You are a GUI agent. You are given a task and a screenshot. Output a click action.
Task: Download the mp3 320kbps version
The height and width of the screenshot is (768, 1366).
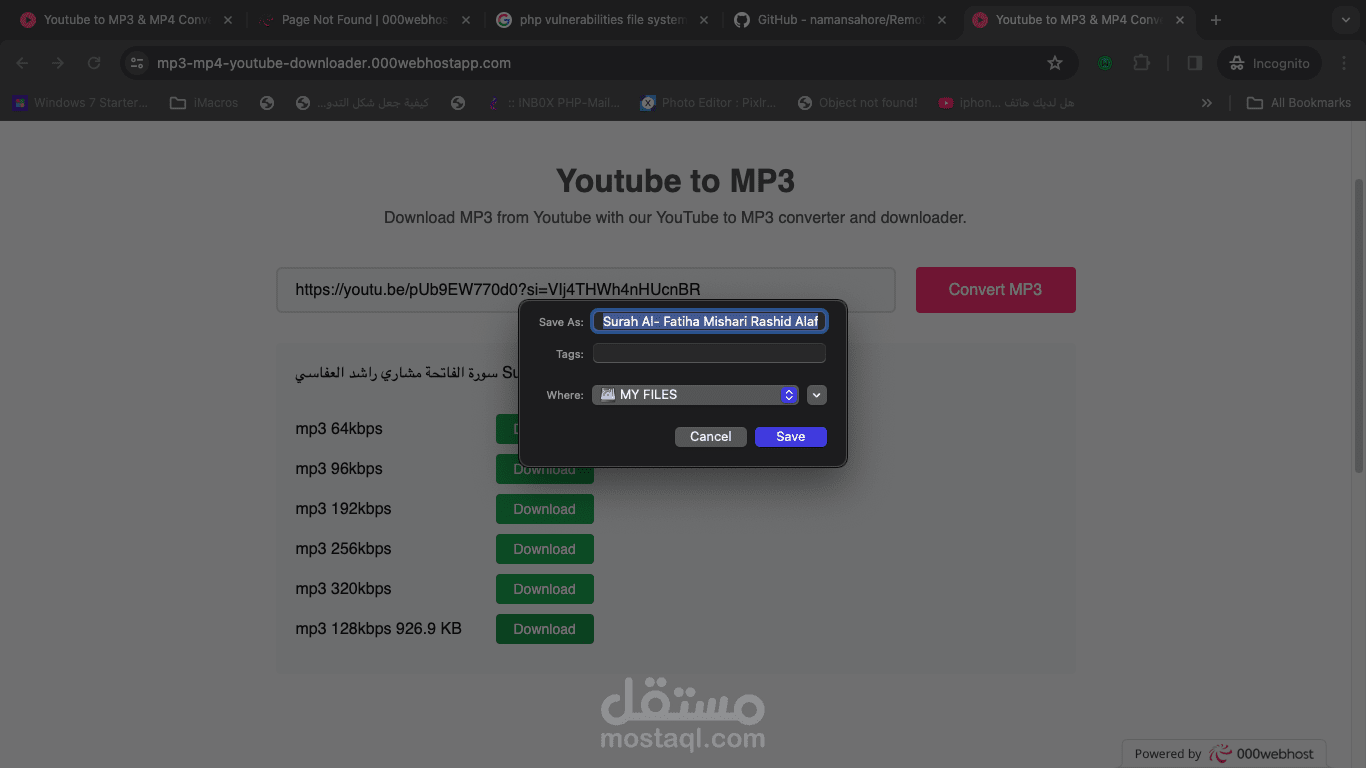point(545,589)
